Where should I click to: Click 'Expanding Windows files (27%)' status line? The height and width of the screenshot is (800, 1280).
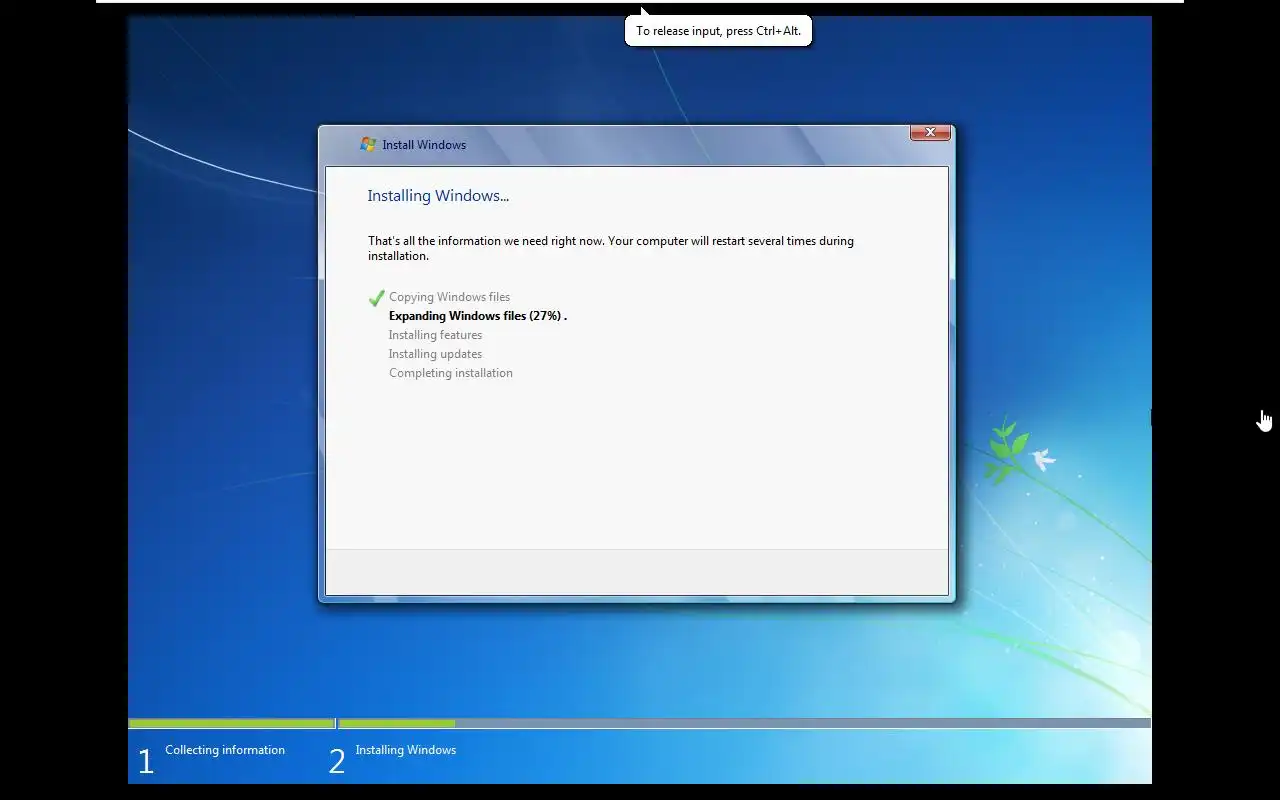(478, 316)
